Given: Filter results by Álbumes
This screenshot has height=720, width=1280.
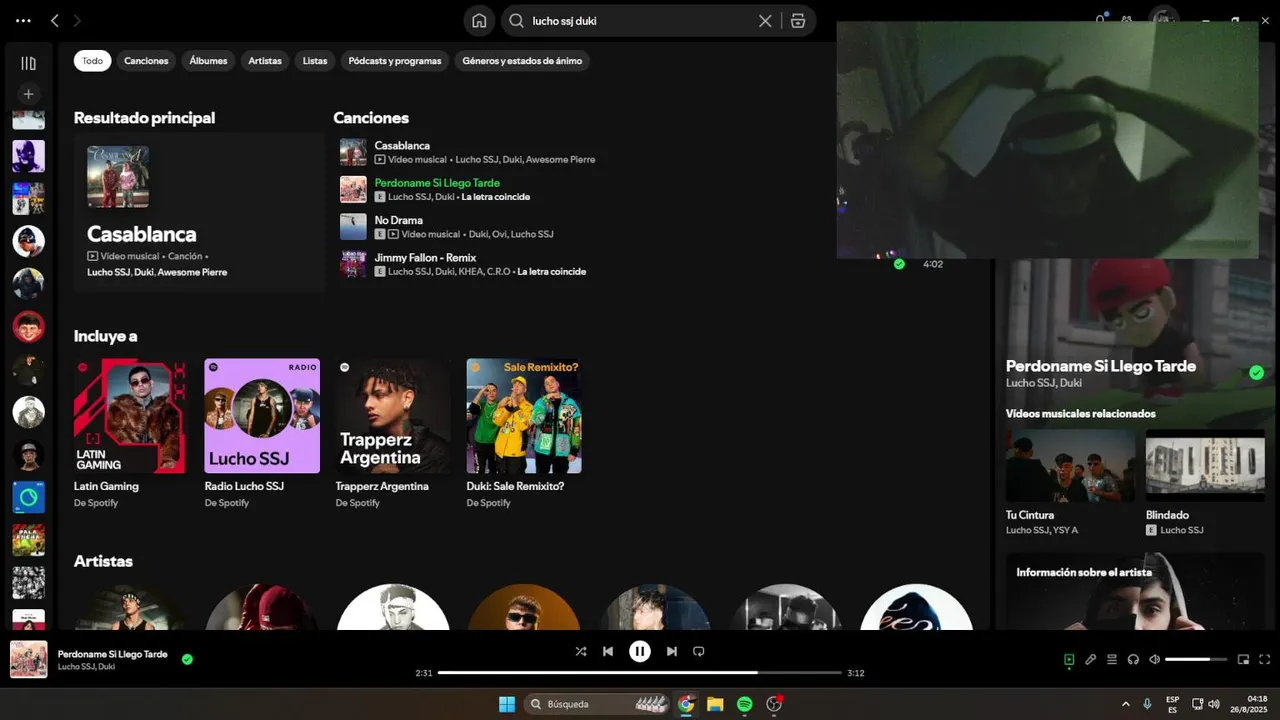Looking at the screenshot, I should (208, 61).
